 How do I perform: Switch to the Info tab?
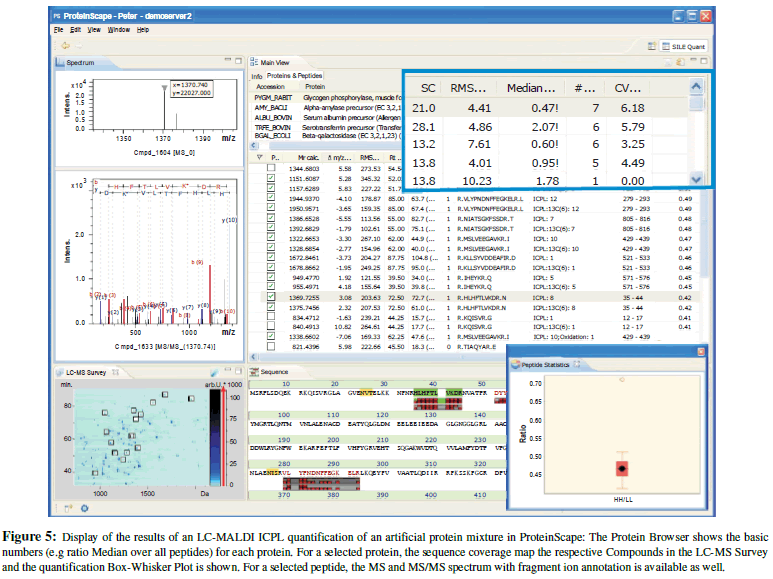point(256,75)
